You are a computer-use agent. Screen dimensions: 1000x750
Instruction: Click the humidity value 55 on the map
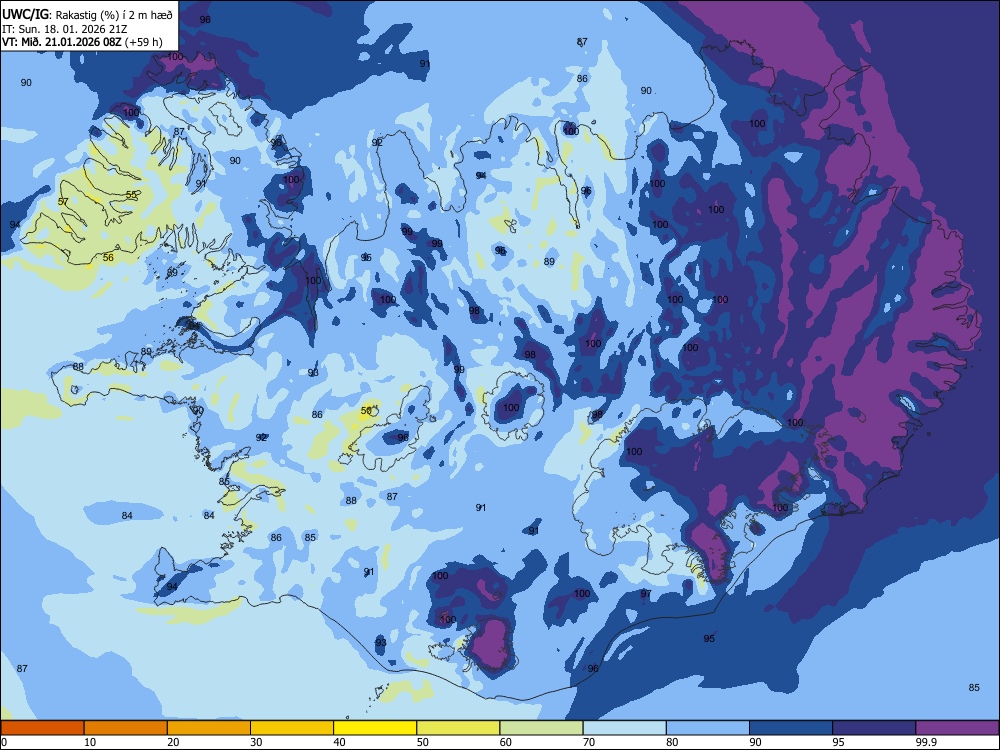(131, 195)
